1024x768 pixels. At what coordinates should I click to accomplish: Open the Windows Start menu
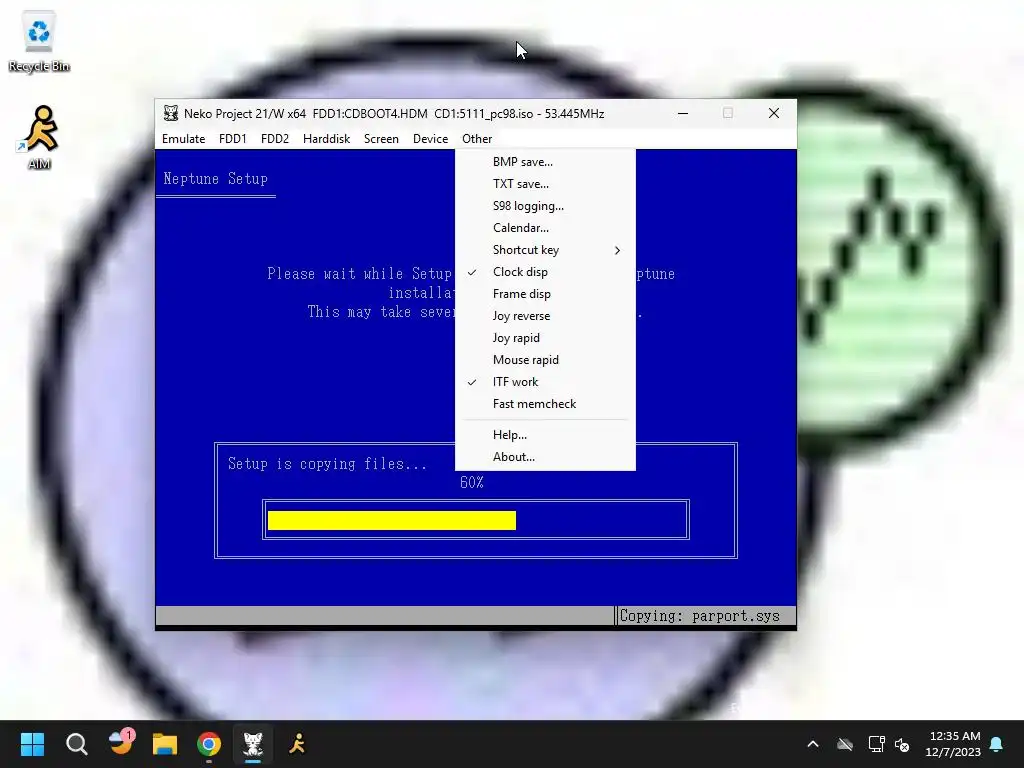[32, 744]
